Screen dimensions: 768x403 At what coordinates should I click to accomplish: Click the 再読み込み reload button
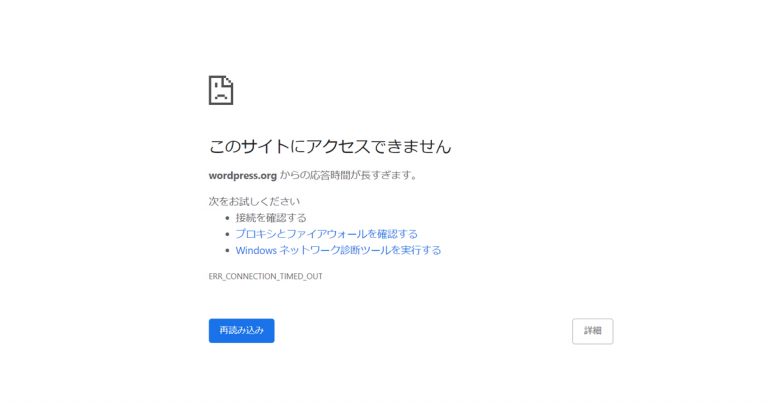click(241, 331)
